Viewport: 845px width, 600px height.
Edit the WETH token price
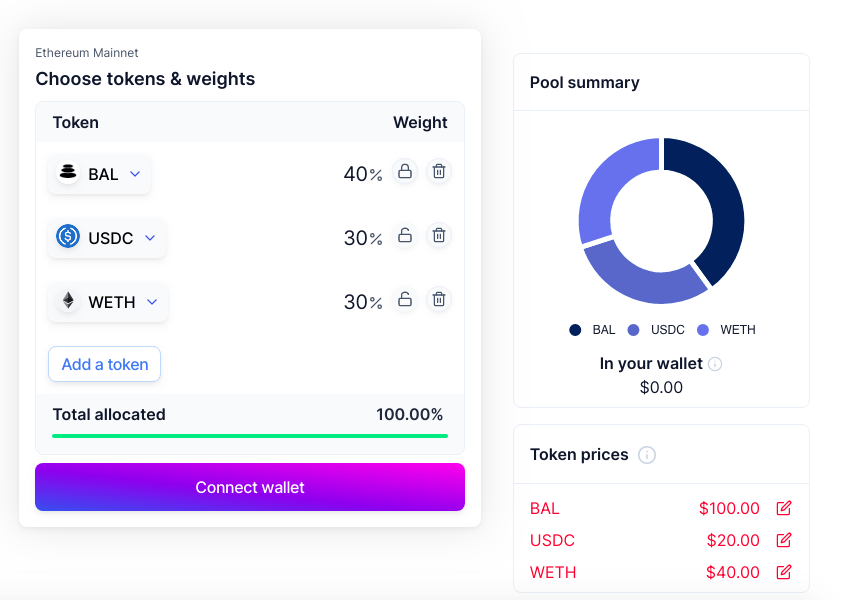point(784,572)
